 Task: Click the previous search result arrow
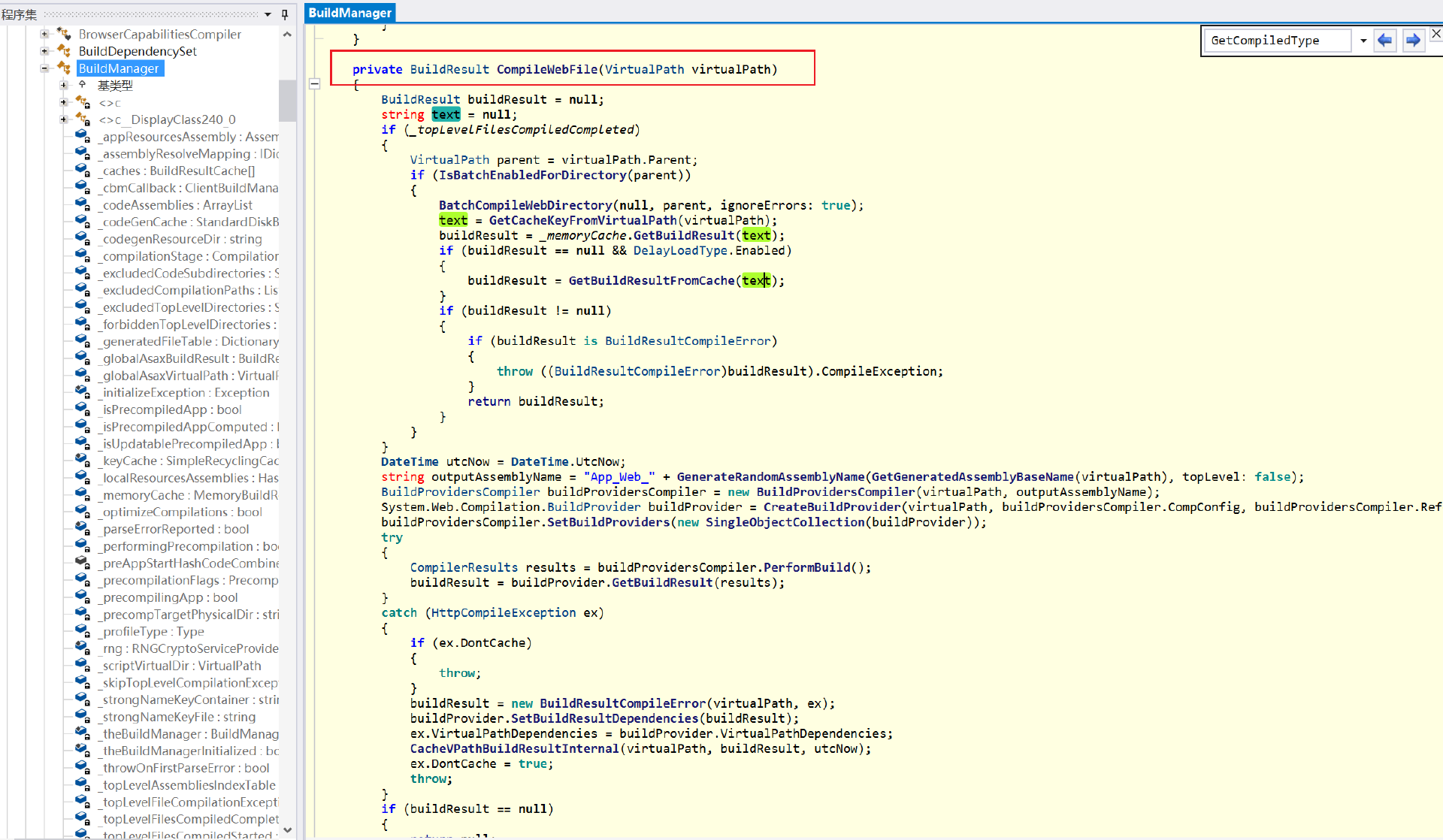tap(1384, 40)
